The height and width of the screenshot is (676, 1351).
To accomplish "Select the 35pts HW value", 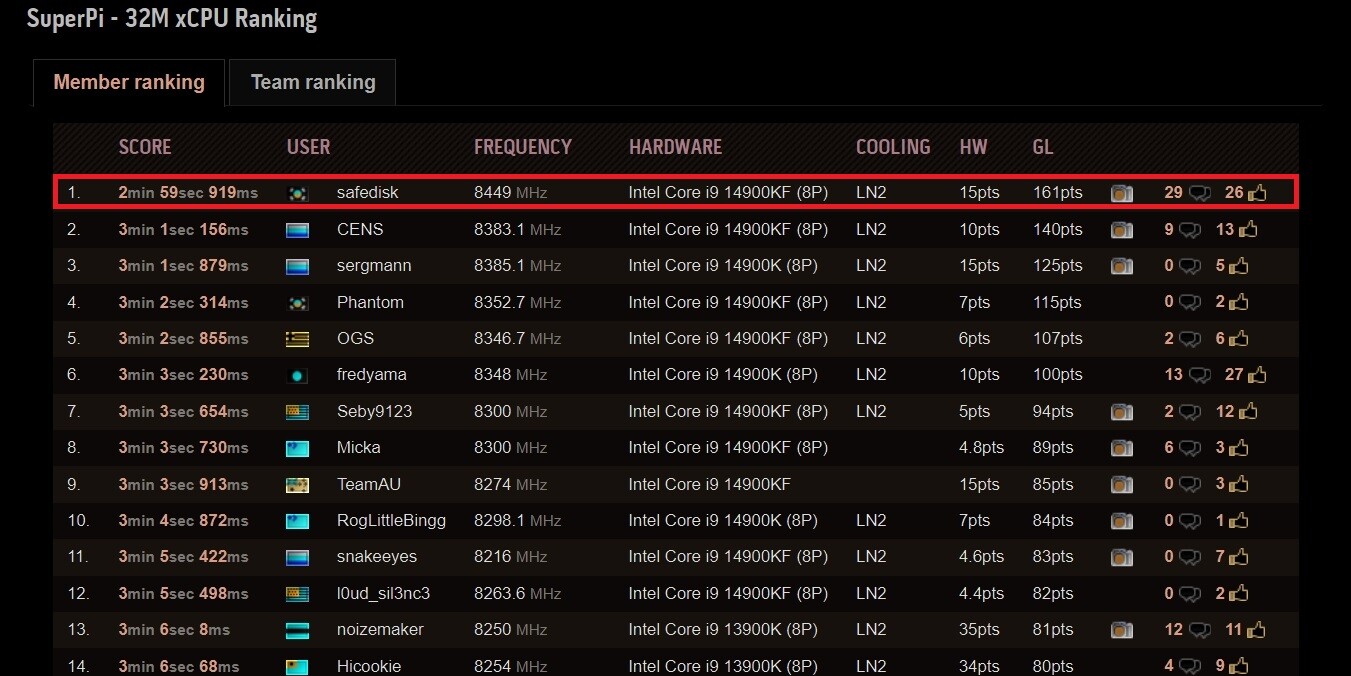I will coord(979,630).
